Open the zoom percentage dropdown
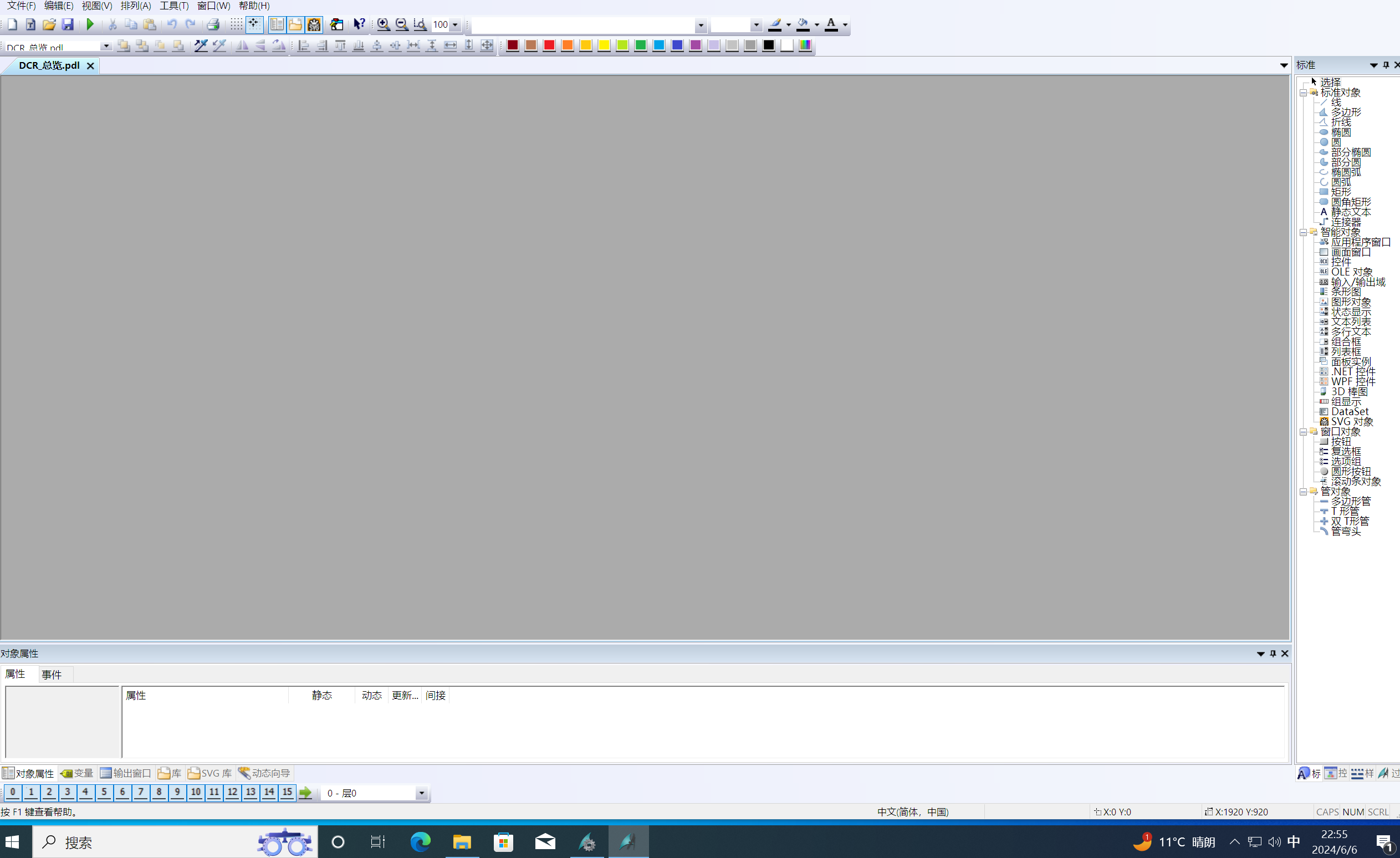 pyautogui.click(x=455, y=25)
